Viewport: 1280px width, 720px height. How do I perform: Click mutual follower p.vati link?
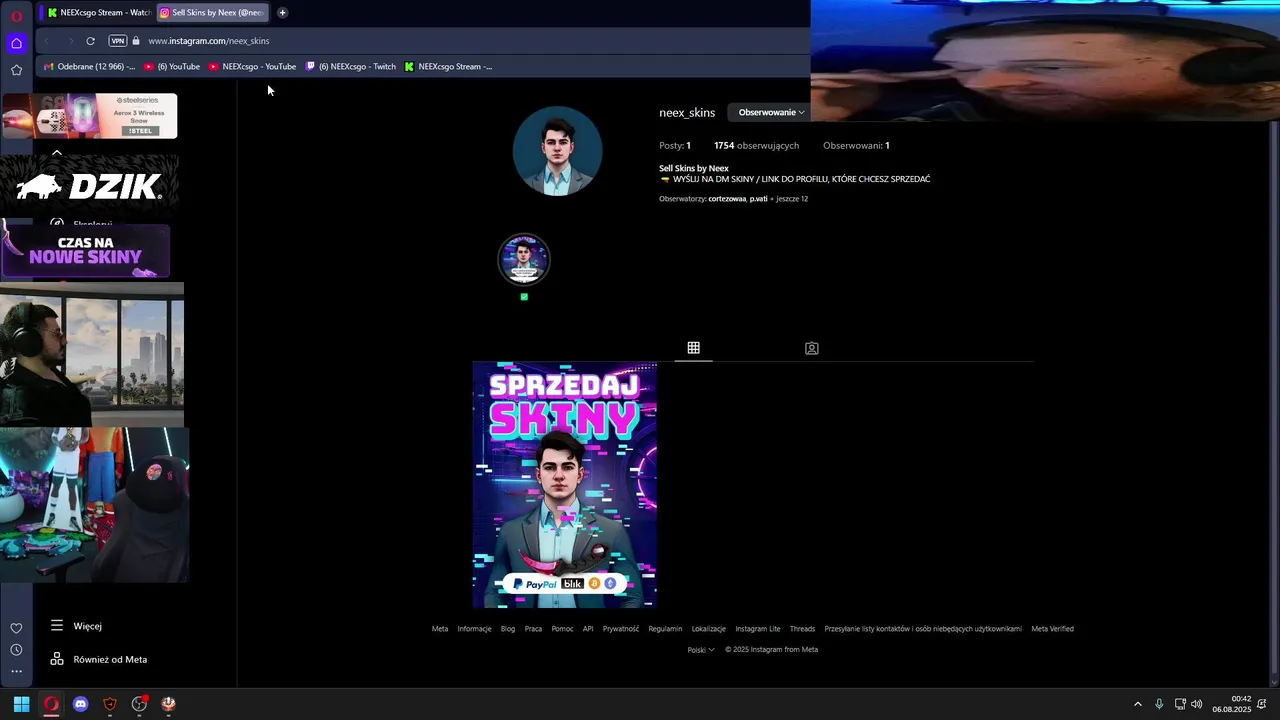pos(758,199)
